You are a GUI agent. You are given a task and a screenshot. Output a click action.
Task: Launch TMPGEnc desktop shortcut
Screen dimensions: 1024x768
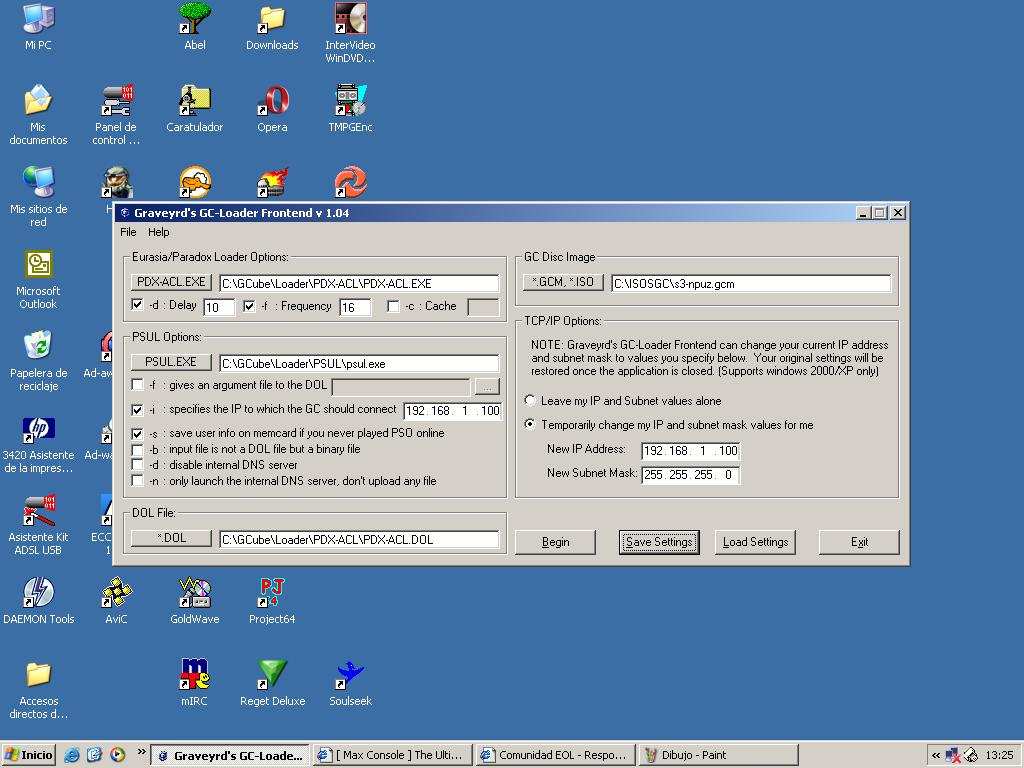point(350,108)
